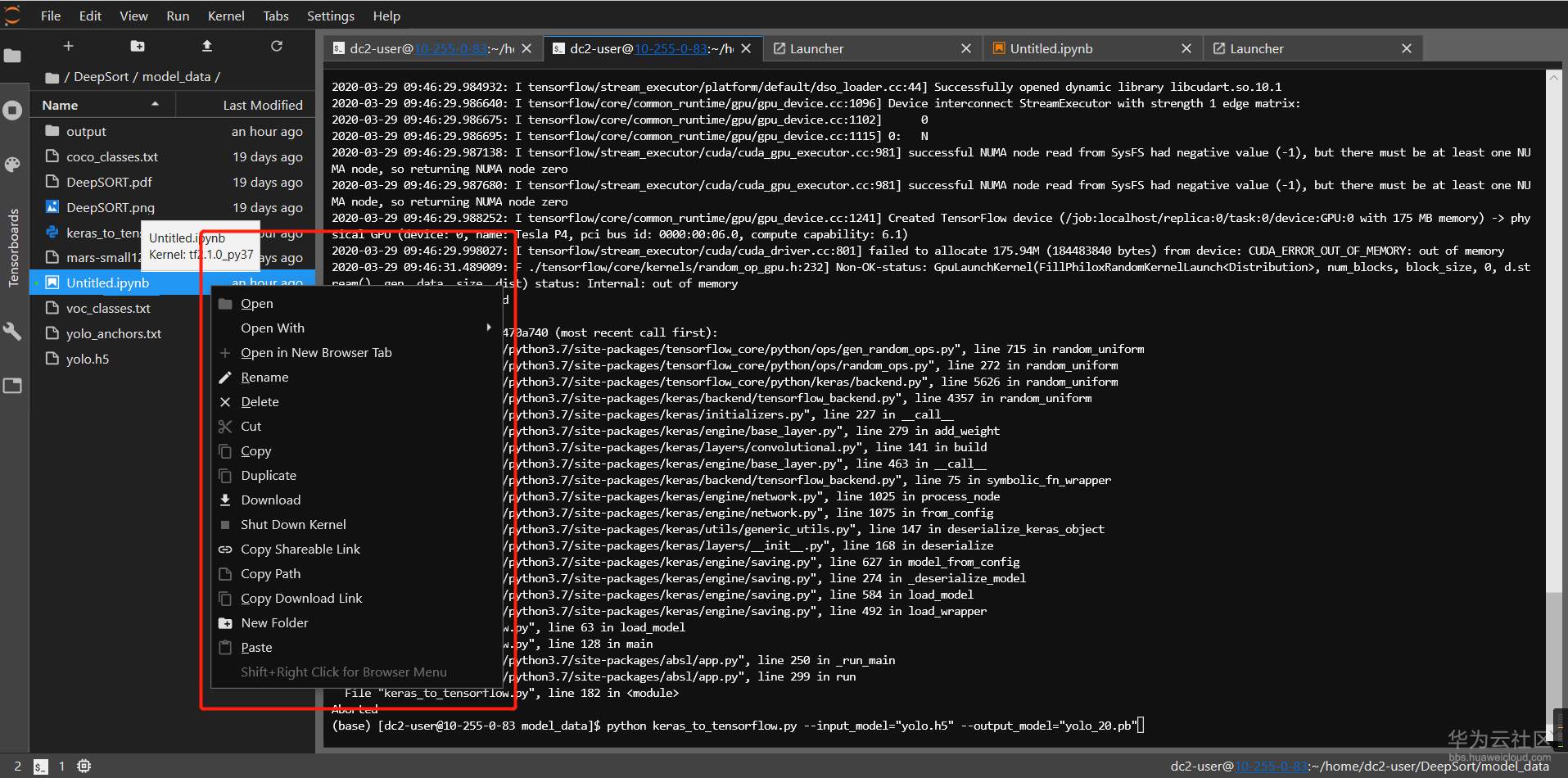Choose Shut Down Kernel menu entry
Image resolution: width=1568 pixels, height=778 pixels.
coord(356,524)
